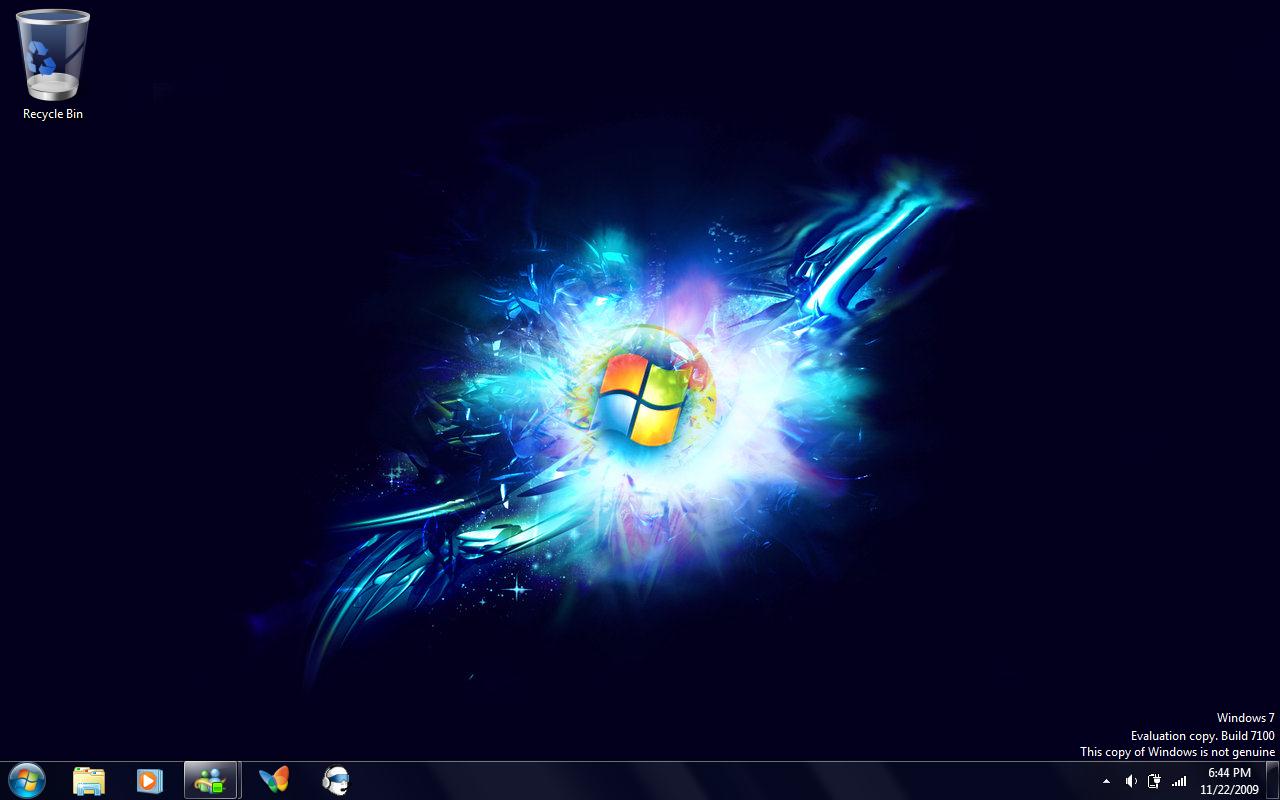Open the calendar from the 11/22/2009 date

click(1229, 789)
